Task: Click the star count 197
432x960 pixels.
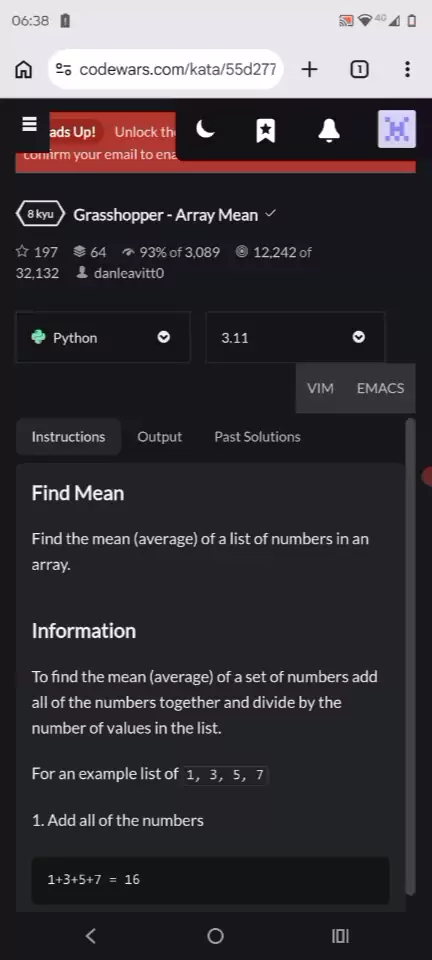Action: click(37, 252)
